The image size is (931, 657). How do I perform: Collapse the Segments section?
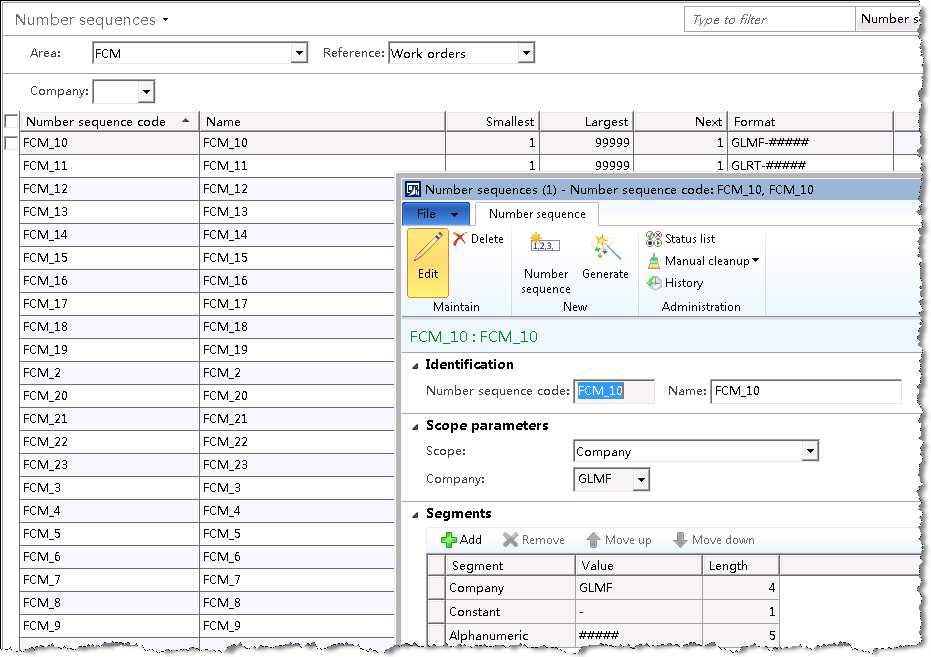click(x=416, y=515)
